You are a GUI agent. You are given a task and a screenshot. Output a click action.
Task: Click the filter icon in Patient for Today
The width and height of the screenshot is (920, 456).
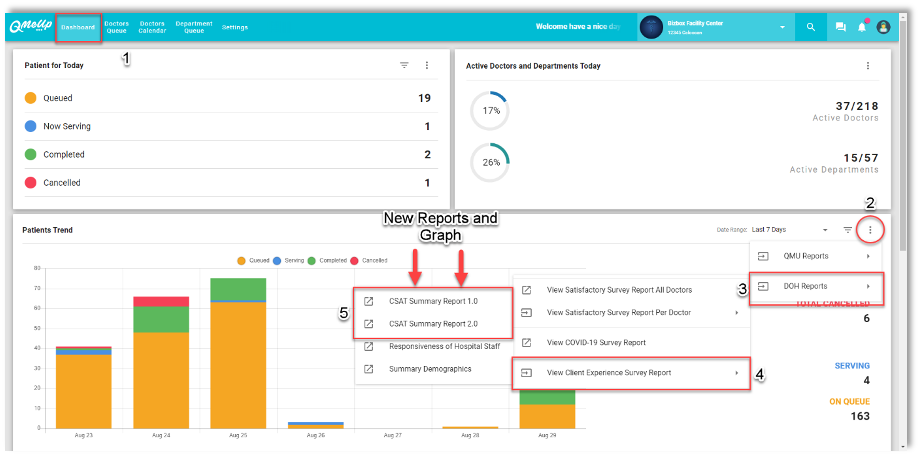(x=405, y=65)
